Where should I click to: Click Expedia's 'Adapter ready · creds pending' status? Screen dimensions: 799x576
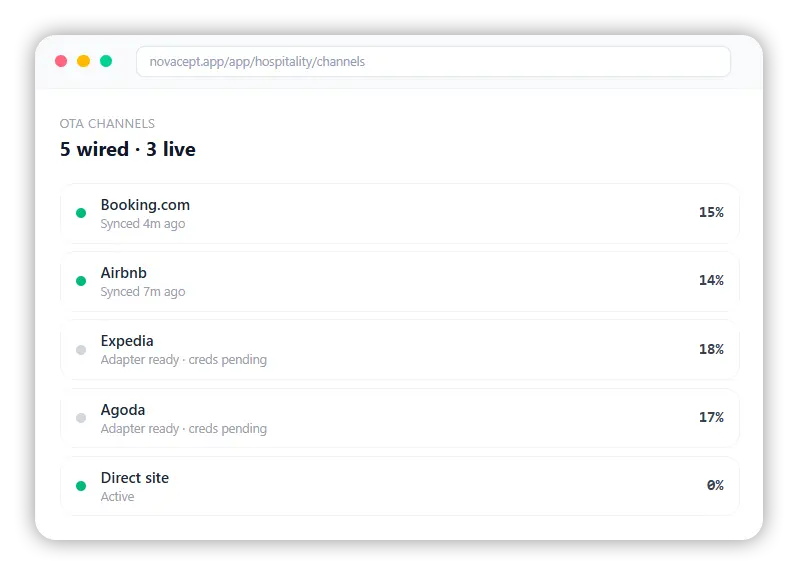coord(183,360)
